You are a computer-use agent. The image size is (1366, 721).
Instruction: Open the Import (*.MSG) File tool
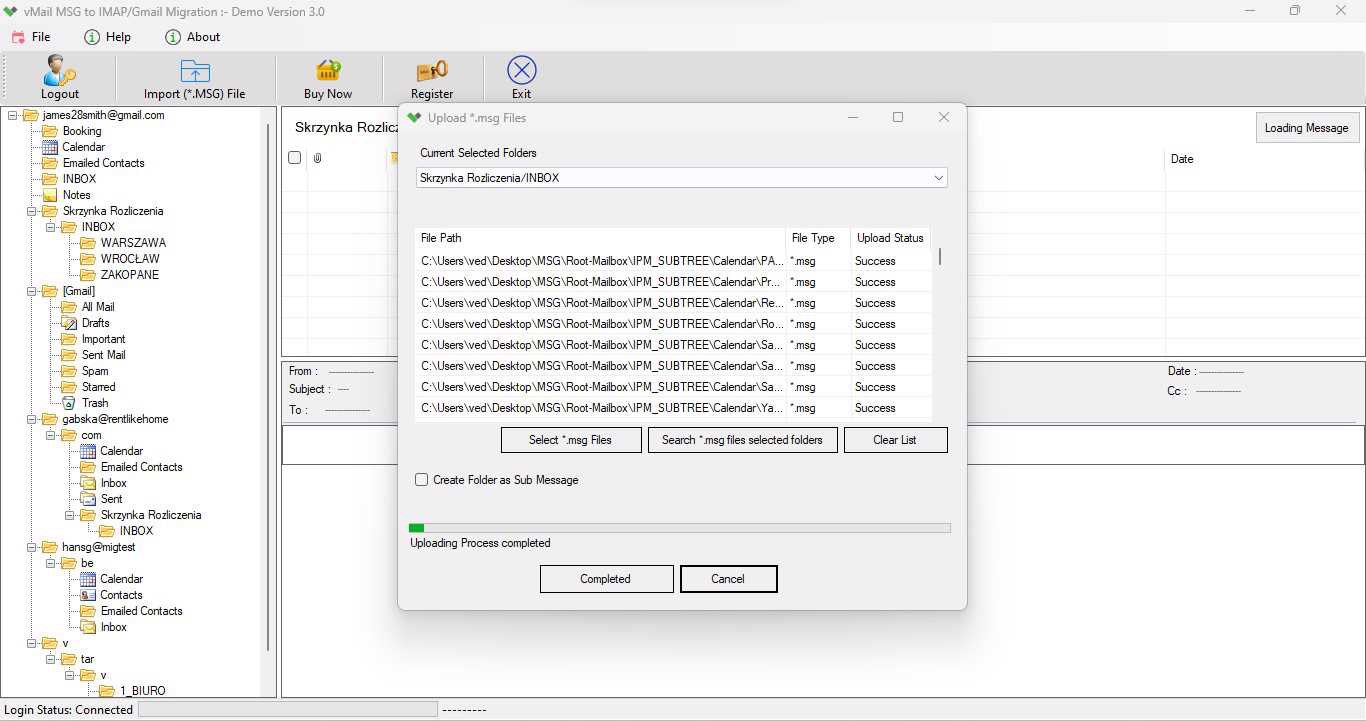(x=194, y=71)
